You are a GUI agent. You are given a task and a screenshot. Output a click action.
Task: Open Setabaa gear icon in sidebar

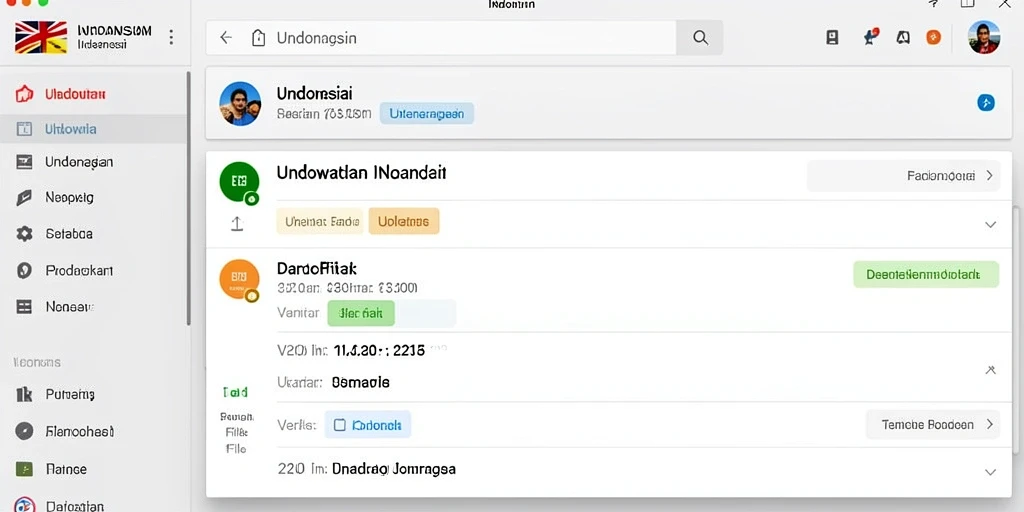click(x=24, y=234)
